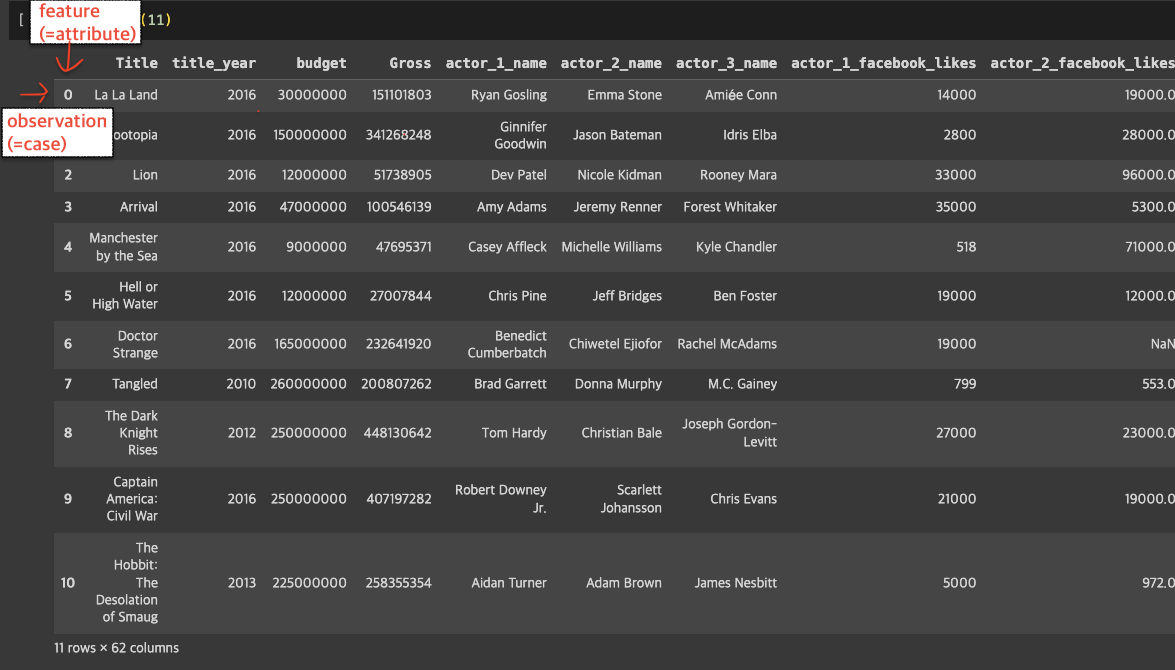Select the Arrival title cell
This screenshot has height=670, width=1175.
click(139, 207)
